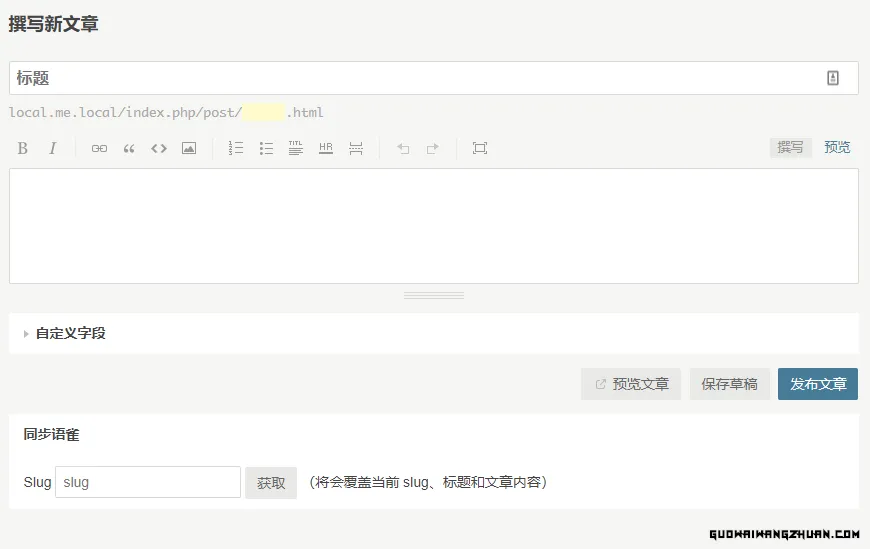This screenshot has width=870, height=549.
Task: Insert a summary break line
Action: 356,148
